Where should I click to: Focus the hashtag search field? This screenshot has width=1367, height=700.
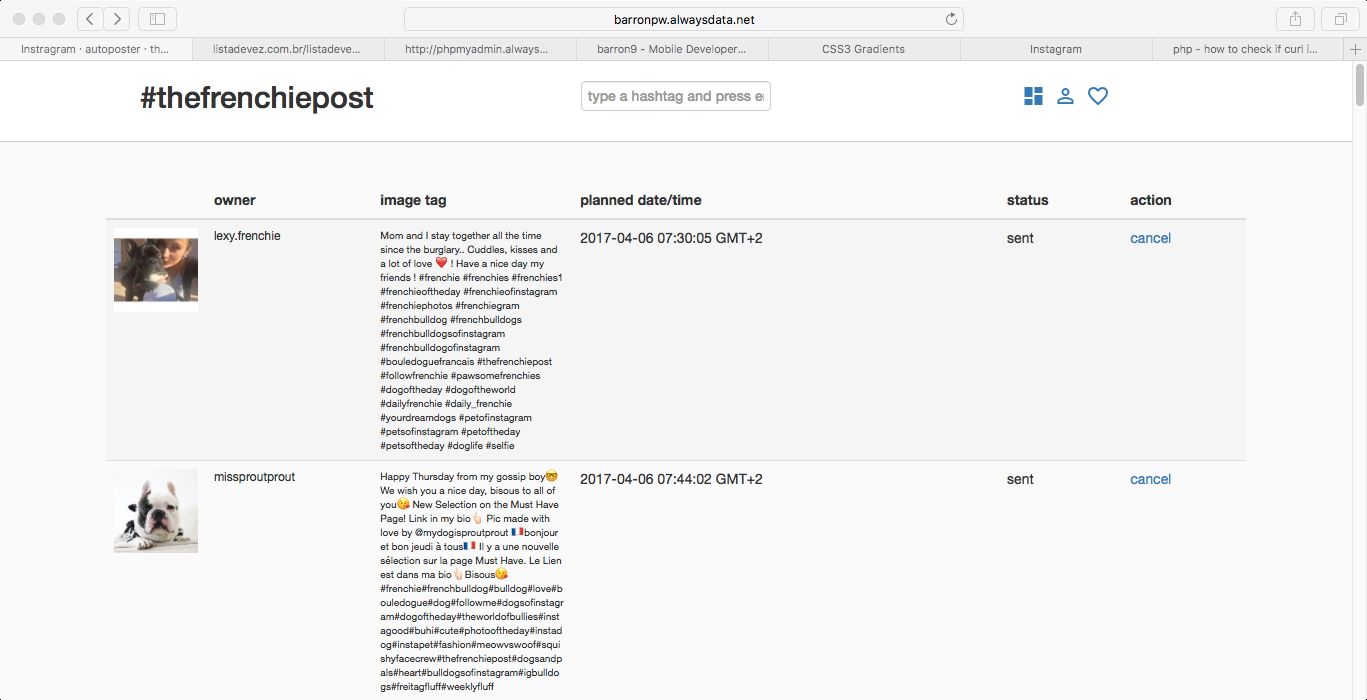pos(675,96)
